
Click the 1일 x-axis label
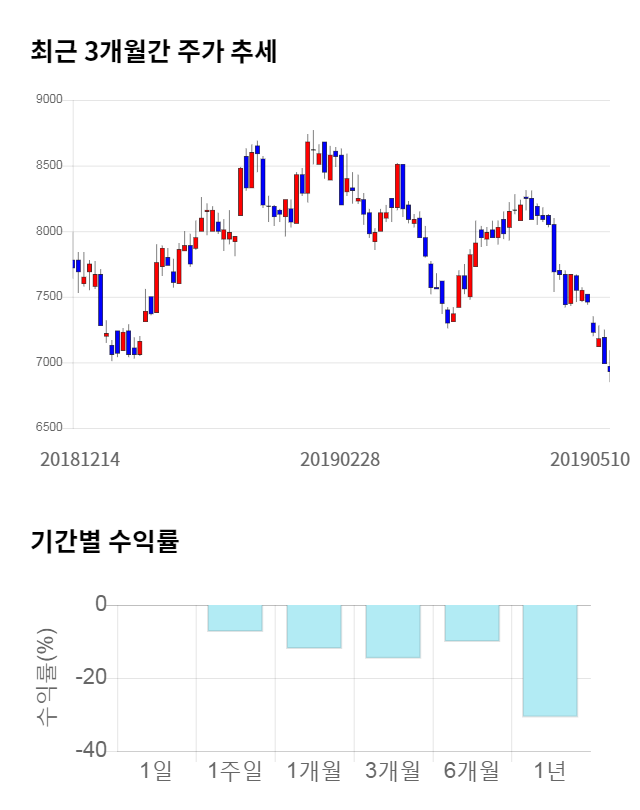click(156, 771)
